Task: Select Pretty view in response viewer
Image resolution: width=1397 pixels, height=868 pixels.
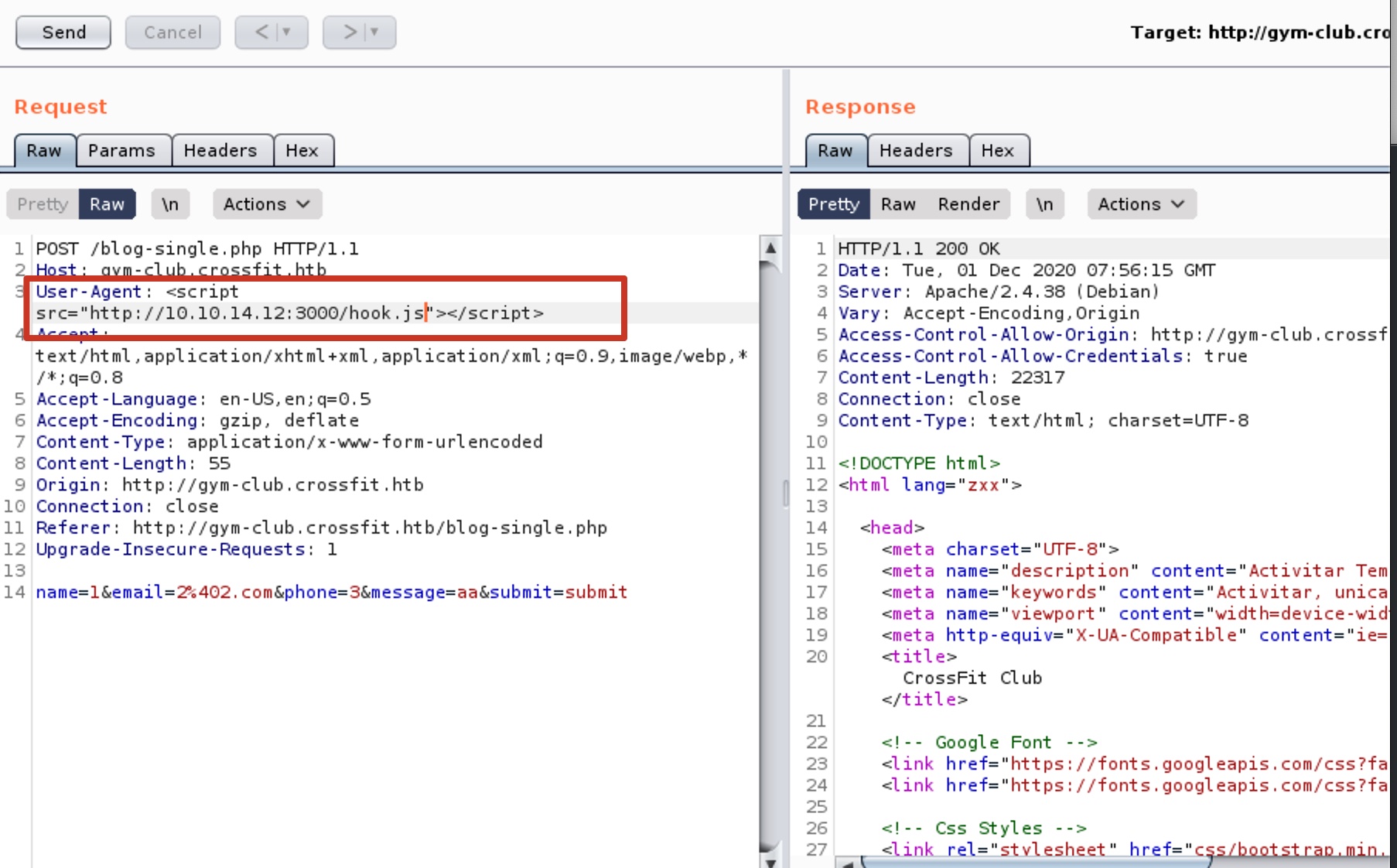Action: click(x=834, y=204)
